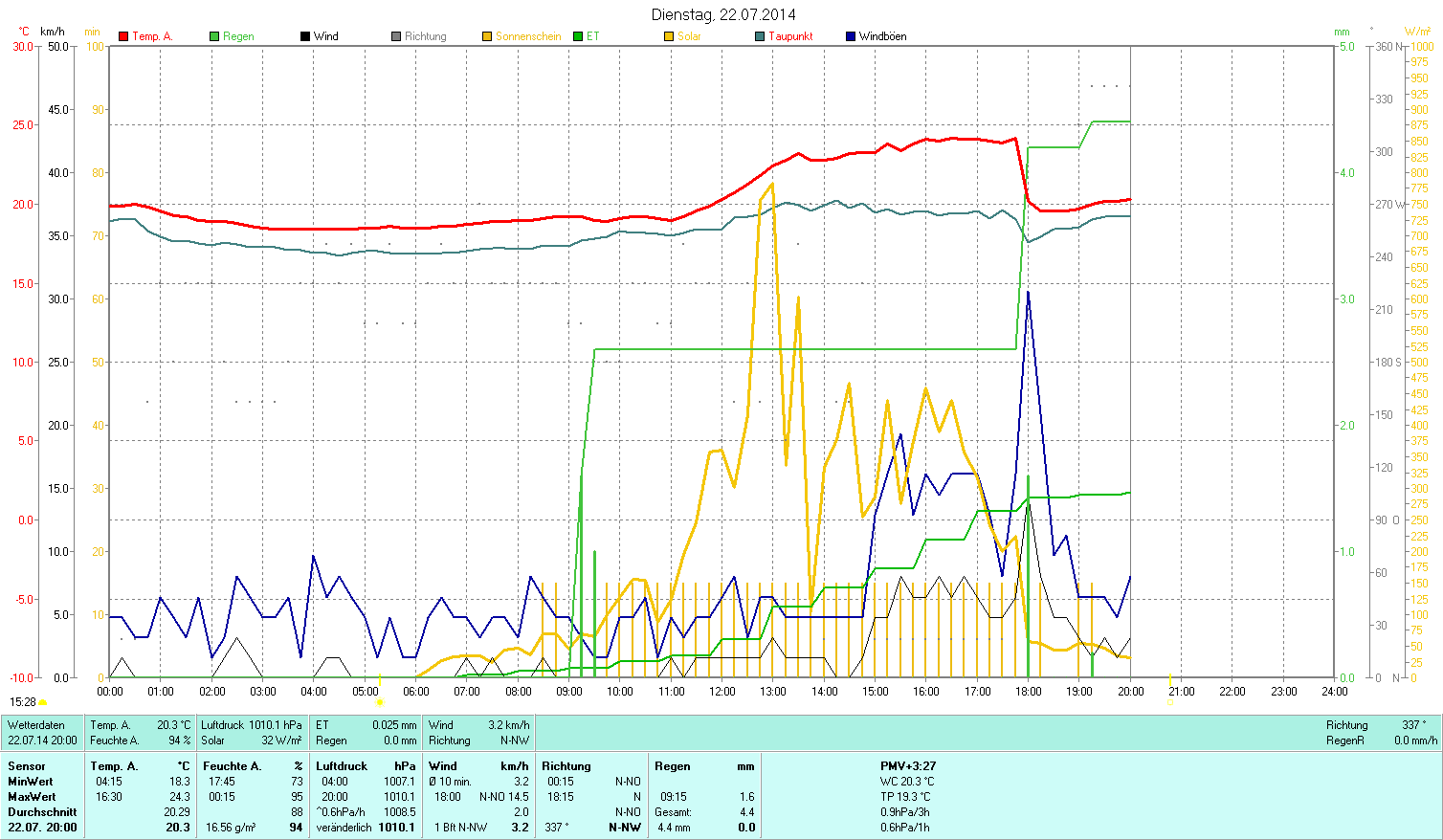Click the ET 0.025 mm reading
The width and height of the screenshot is (1443, 840).
[x=366, y=725]
